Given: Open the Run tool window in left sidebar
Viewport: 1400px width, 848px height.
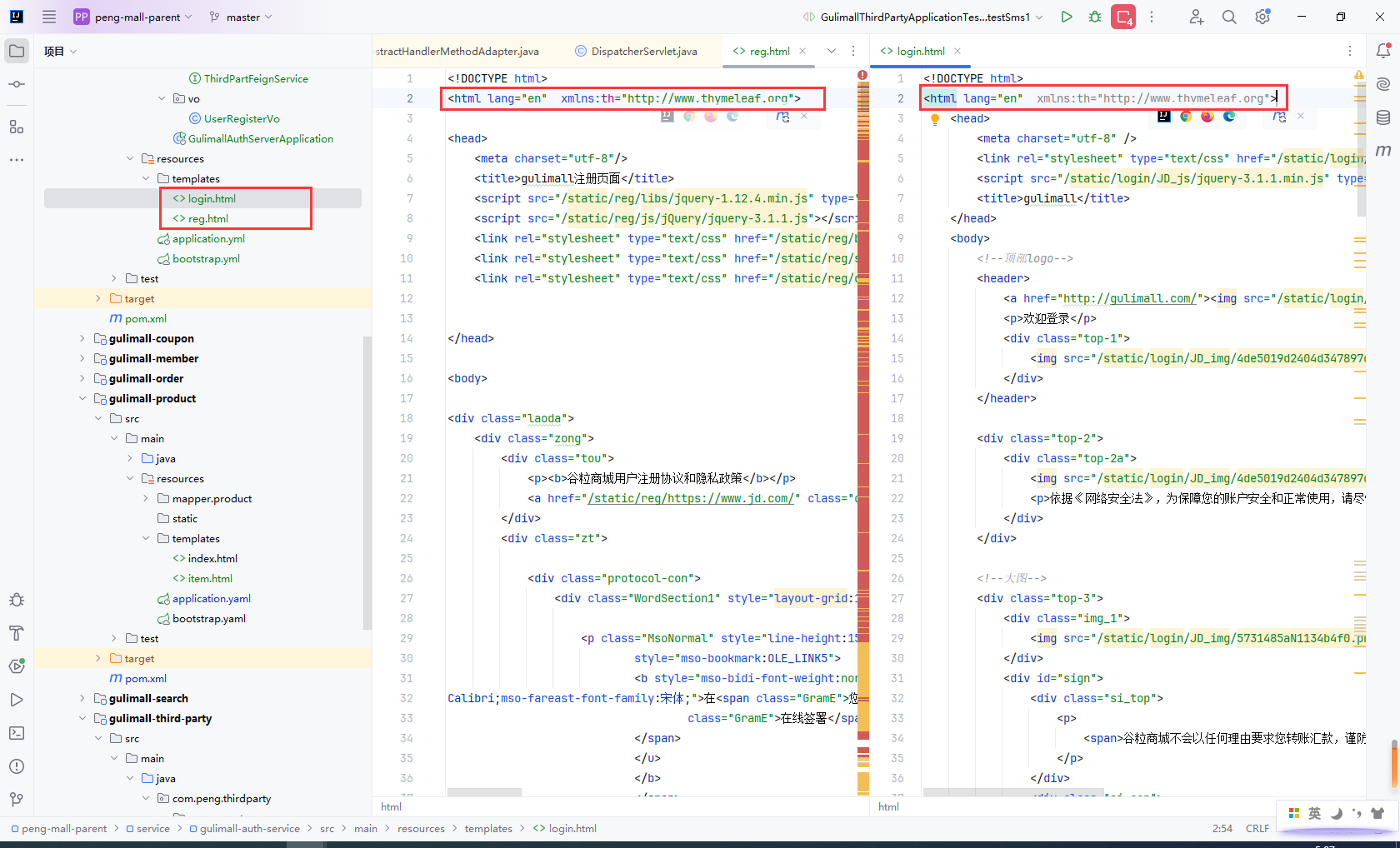Looking at the screenshot, I should [x=17, y=700].
